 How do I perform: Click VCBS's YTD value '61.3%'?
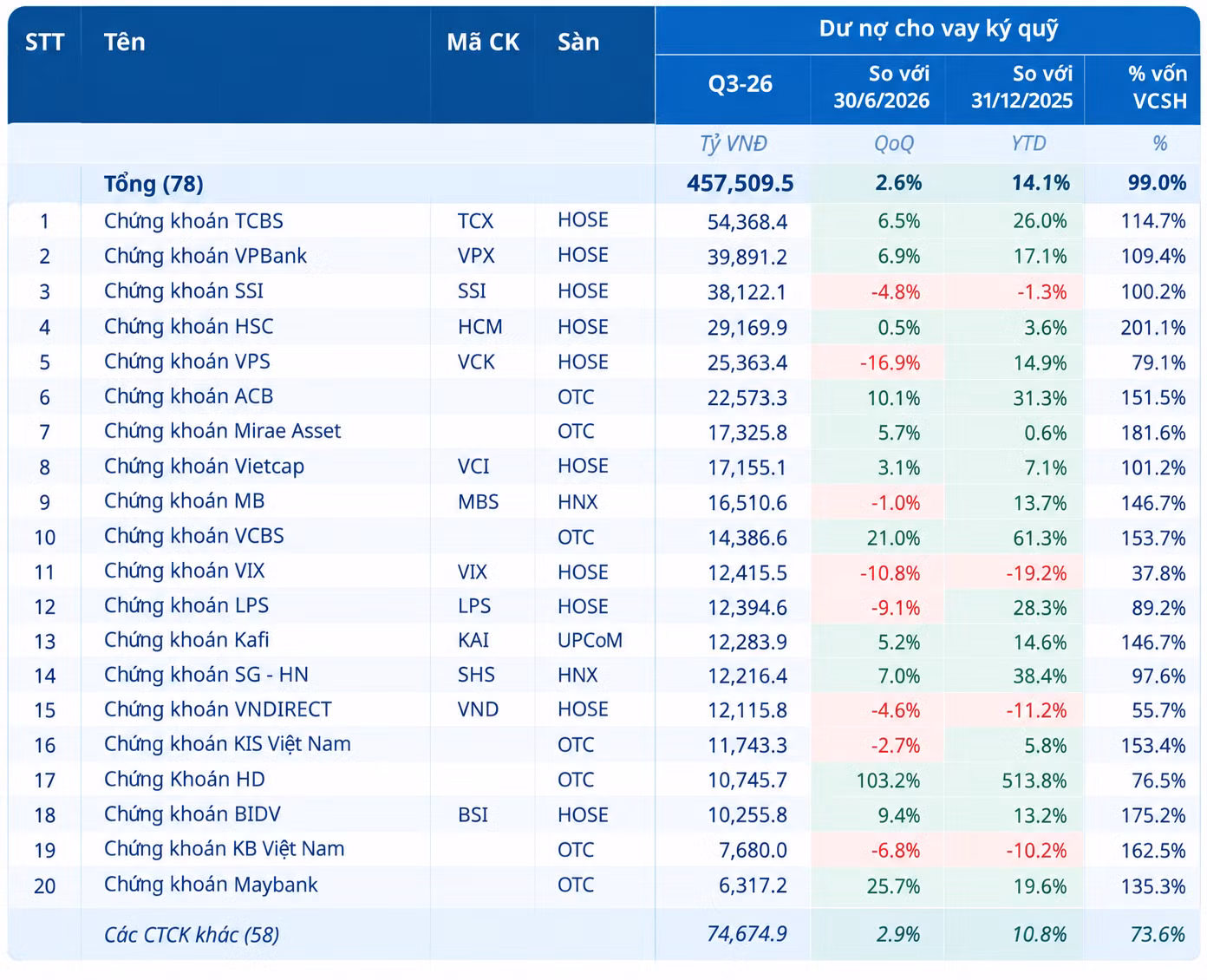(x=1040, y=538)
